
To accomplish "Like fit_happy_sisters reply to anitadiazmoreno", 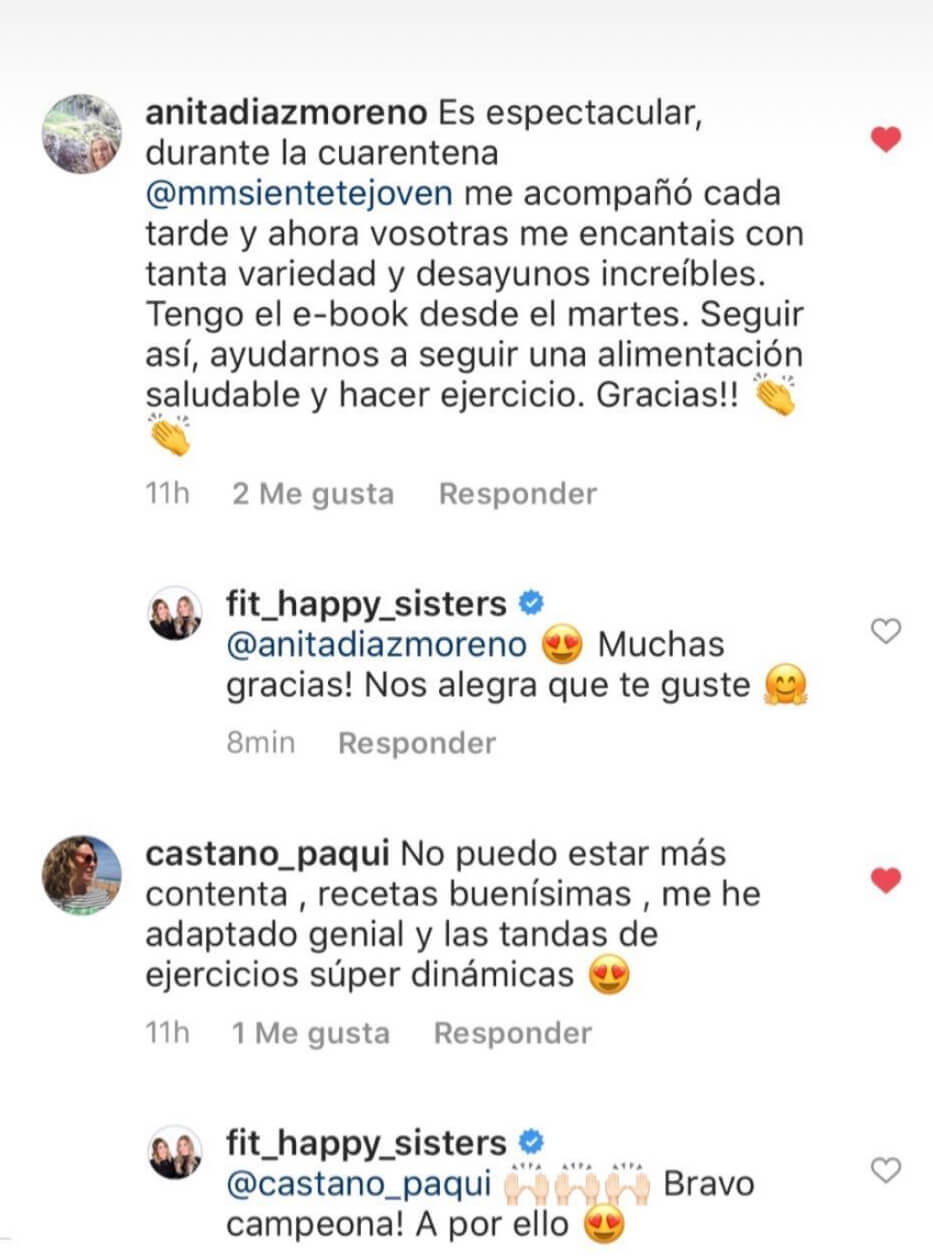I will pos(886,630).
